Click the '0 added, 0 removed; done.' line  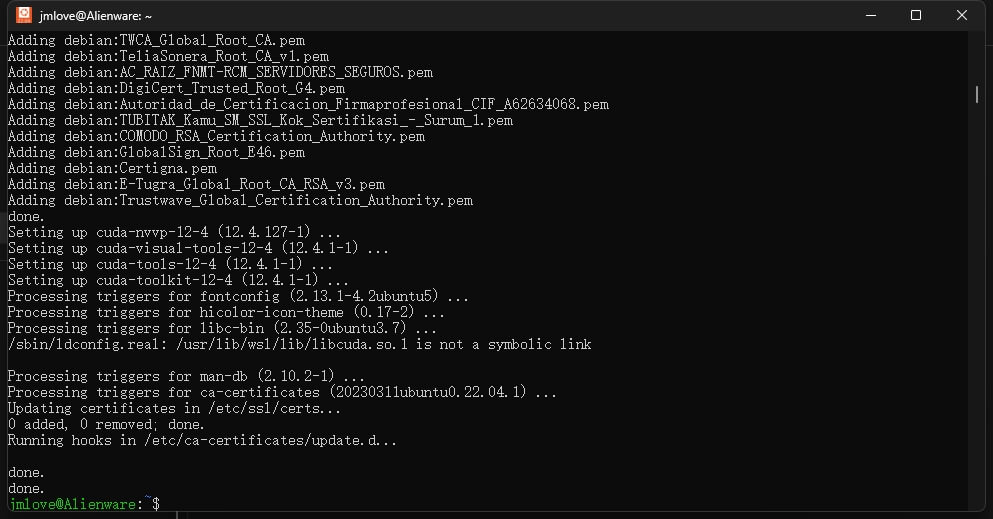[106, 424]
